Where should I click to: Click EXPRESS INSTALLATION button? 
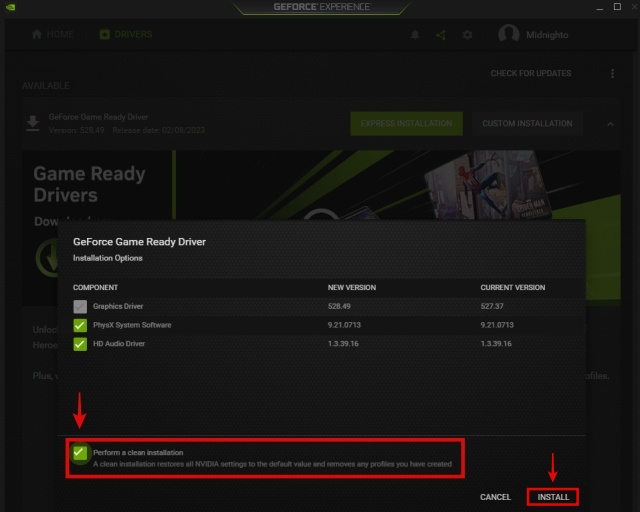coord(407,123)
